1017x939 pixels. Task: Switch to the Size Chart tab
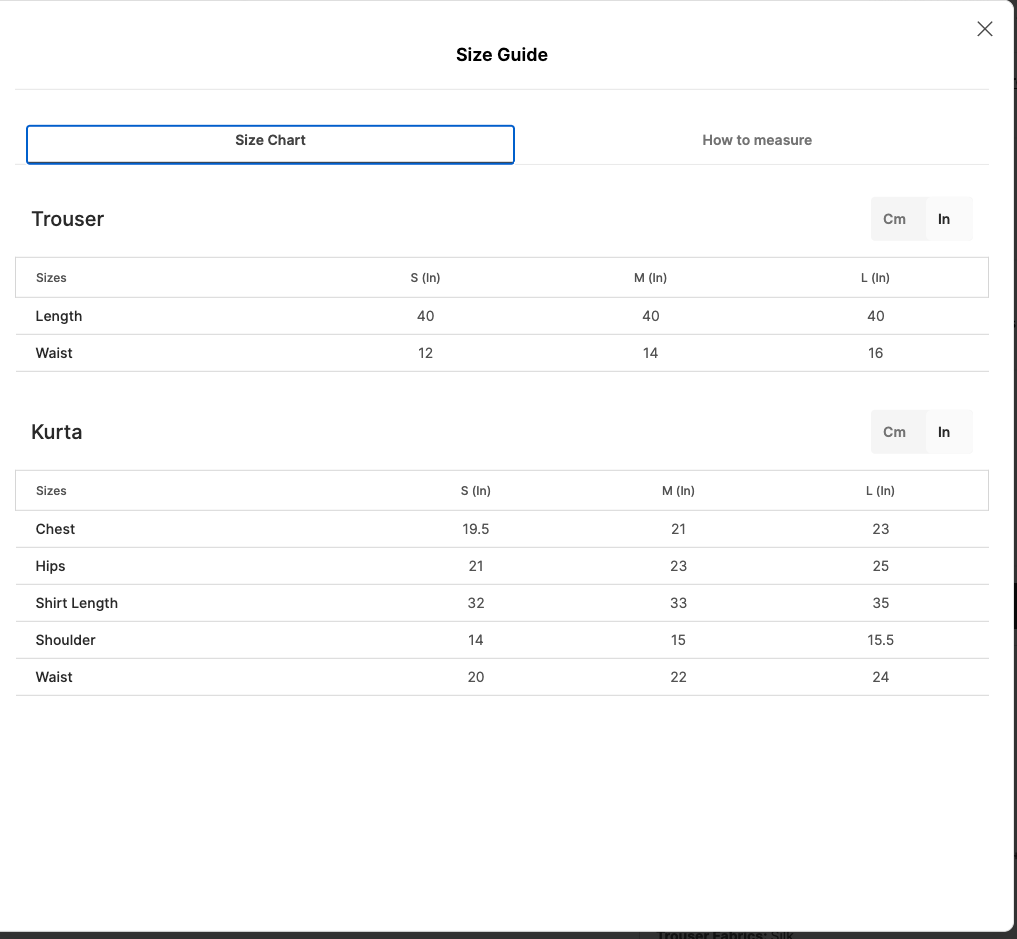[270, 141]
